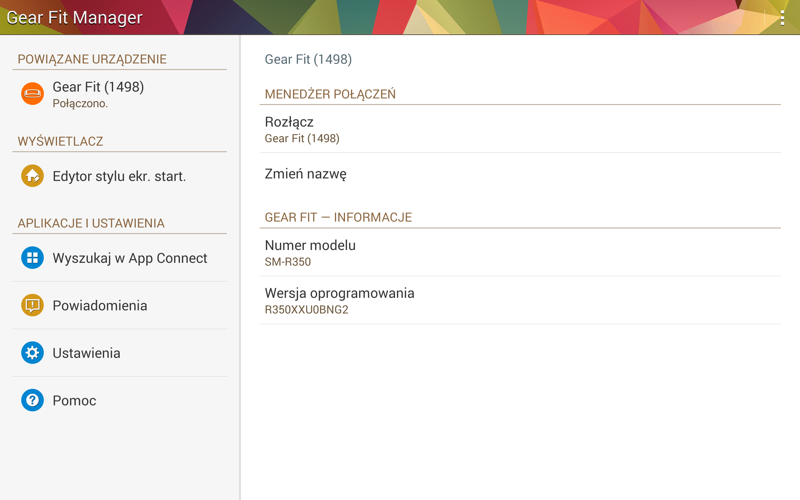The width and height of the screenshot is (800, 500).
Task: Tap the Połączono status text
Action: pos(80,103)
